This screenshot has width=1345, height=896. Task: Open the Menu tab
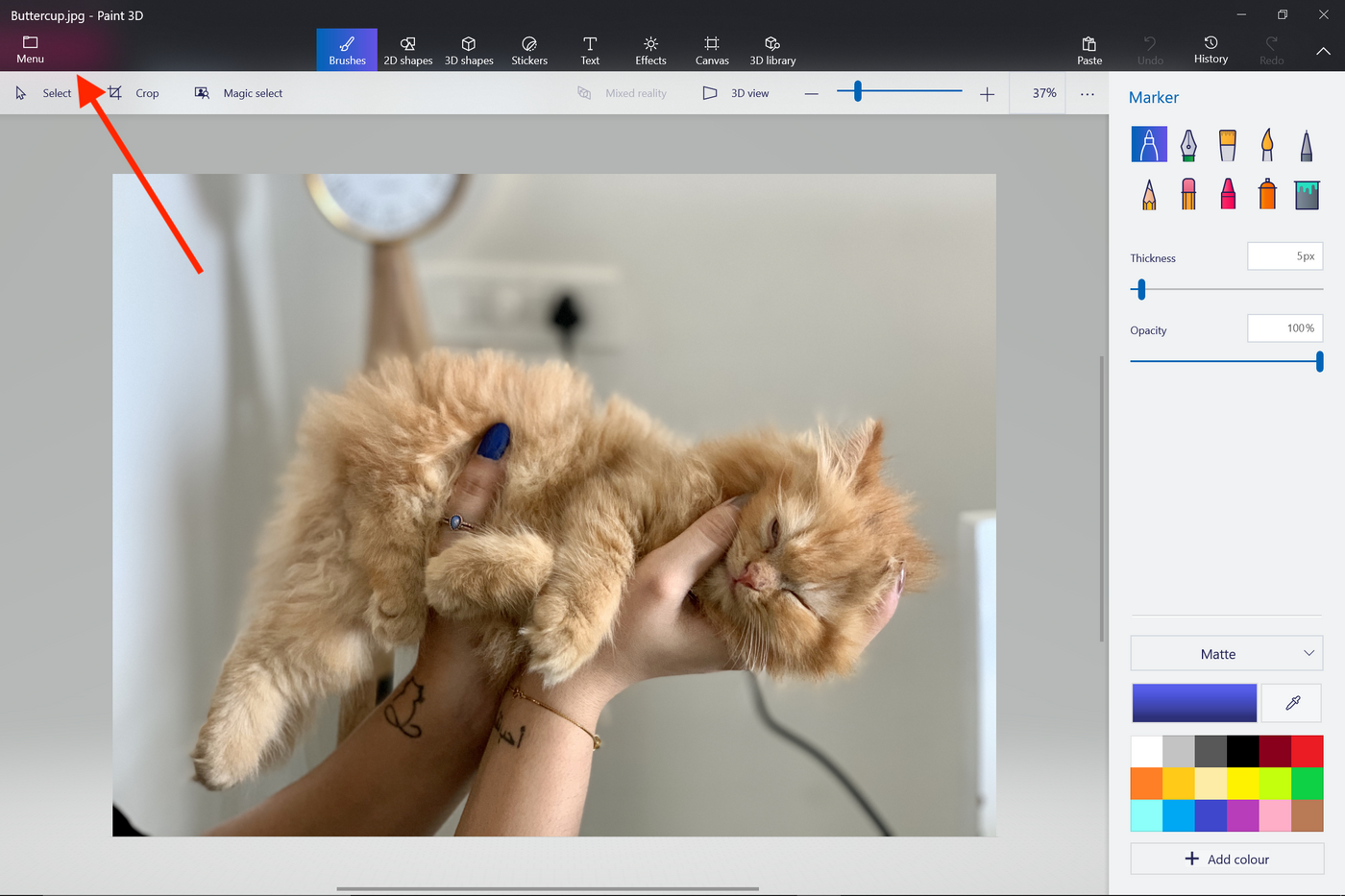(30, 50)
